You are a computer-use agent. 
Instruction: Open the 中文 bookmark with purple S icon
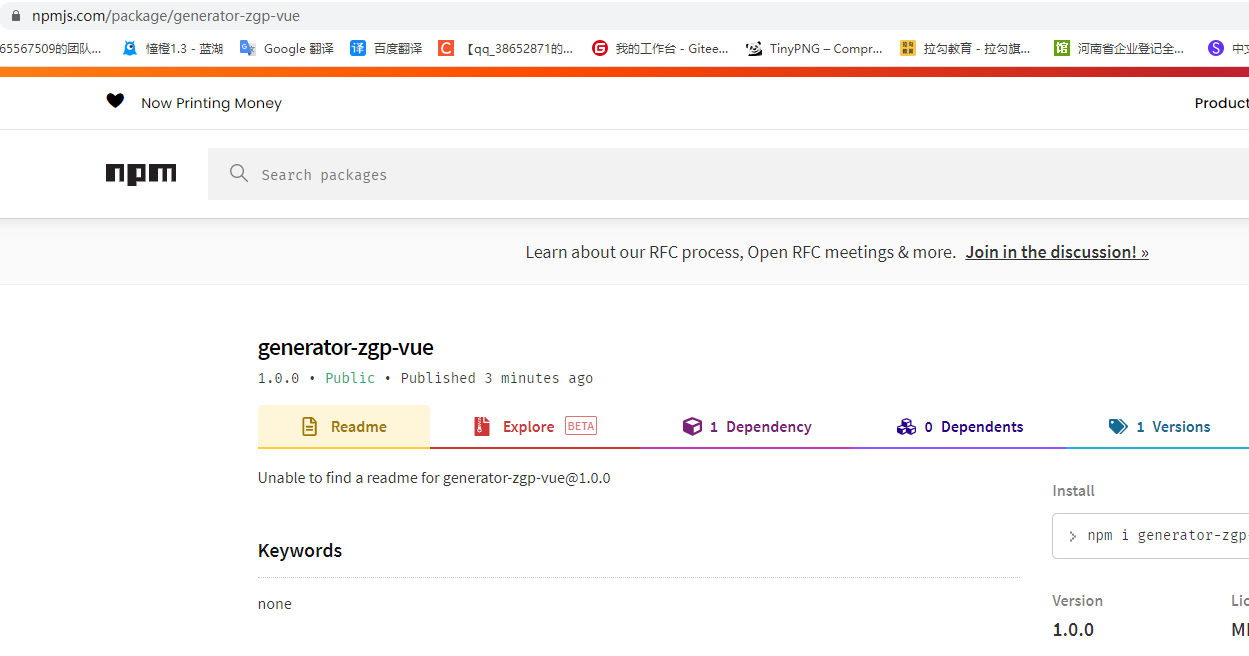coord(1228,48)
